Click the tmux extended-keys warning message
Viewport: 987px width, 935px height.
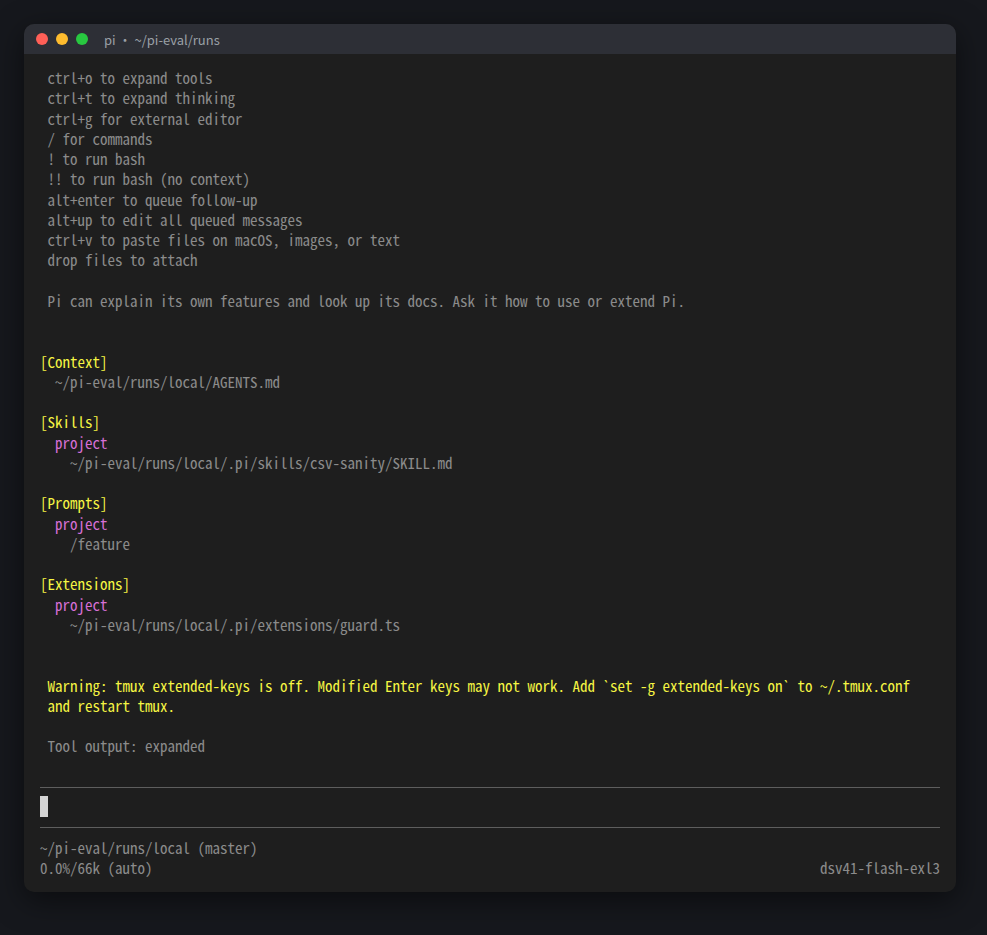tap(478, 697)
